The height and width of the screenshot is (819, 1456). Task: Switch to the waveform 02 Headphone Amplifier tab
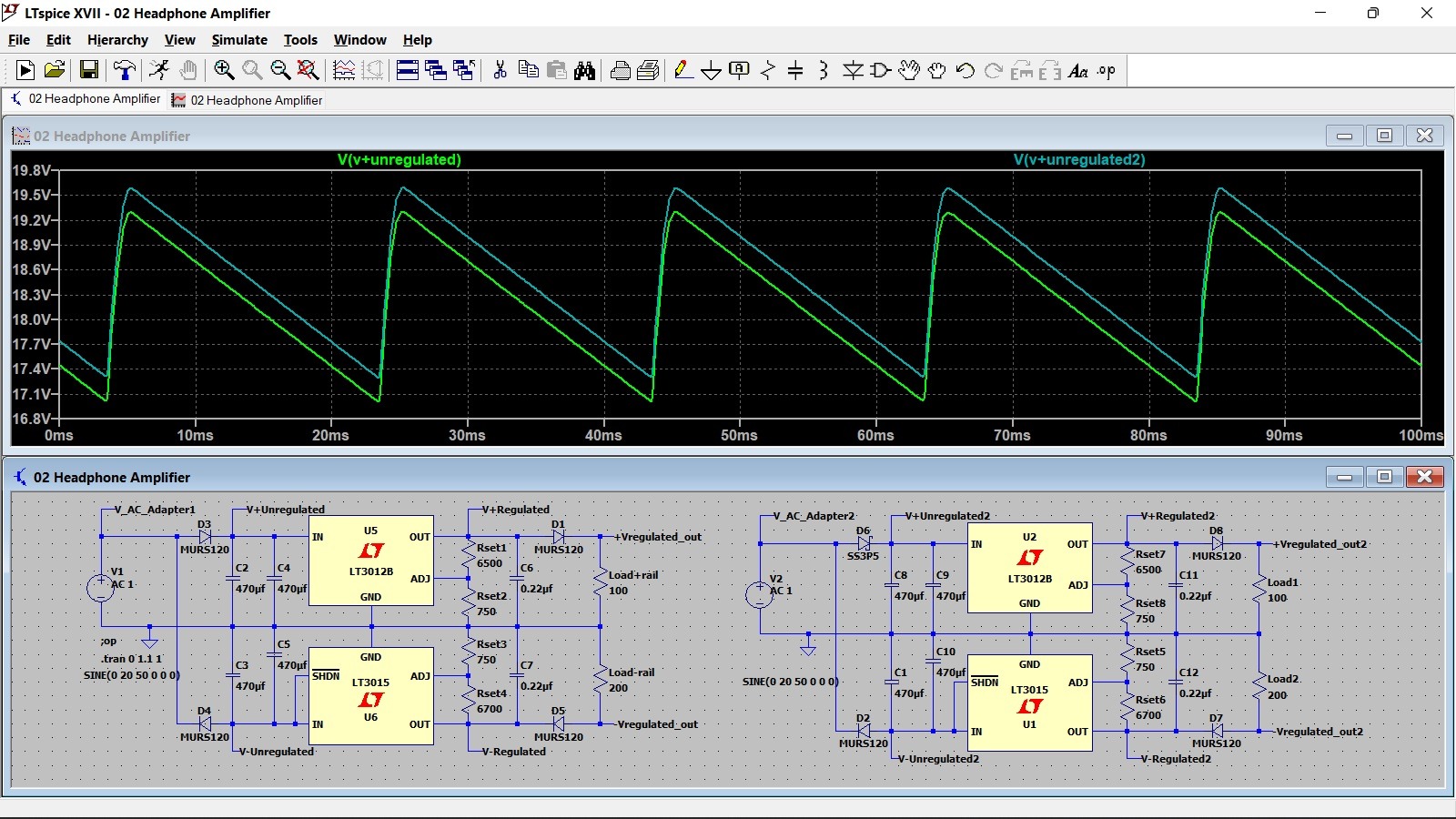coord(248,100)
